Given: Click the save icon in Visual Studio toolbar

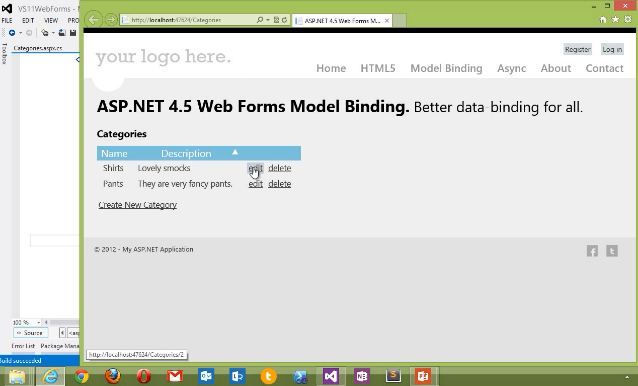Looking at the screenshot, I should point(73,33).
